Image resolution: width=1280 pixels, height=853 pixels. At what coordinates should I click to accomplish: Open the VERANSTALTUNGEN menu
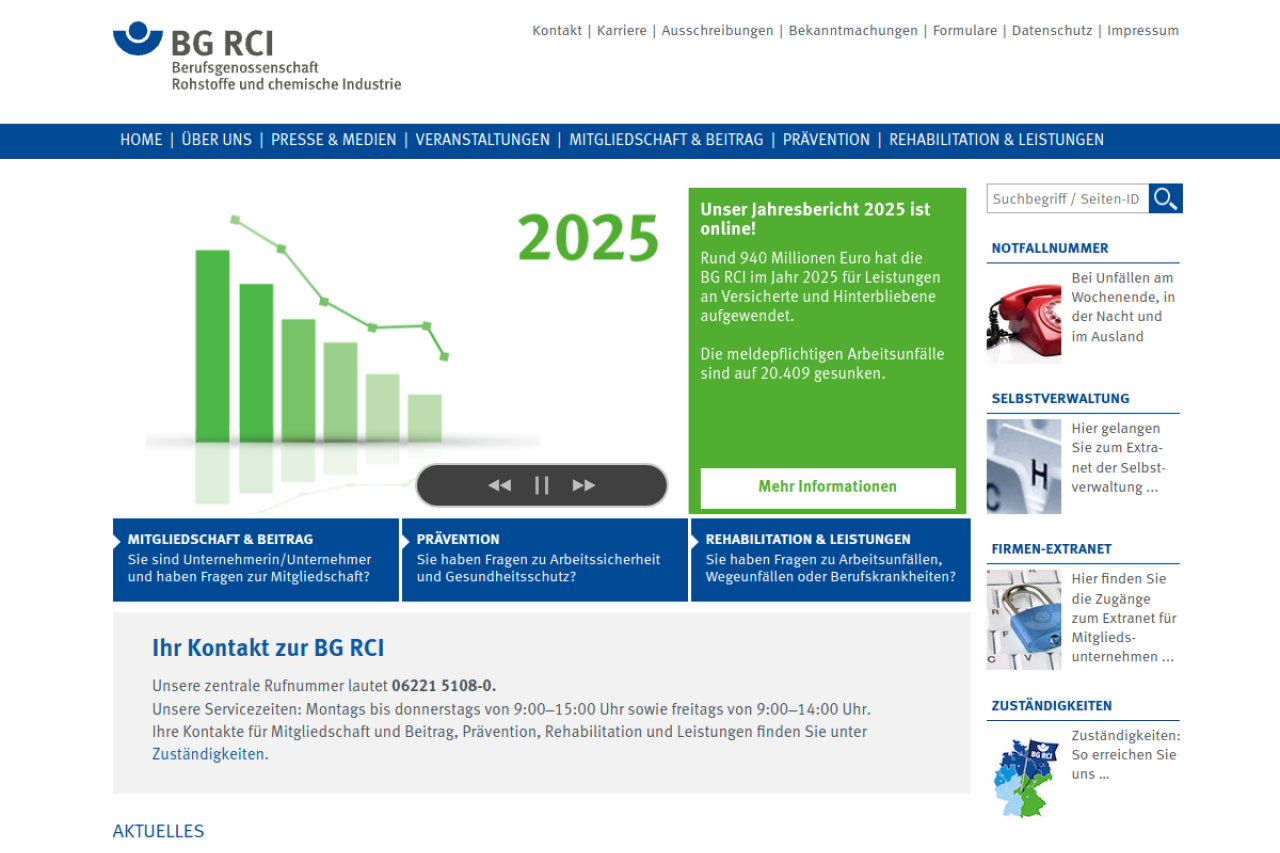pyautogui.click(x=483, y=140)
